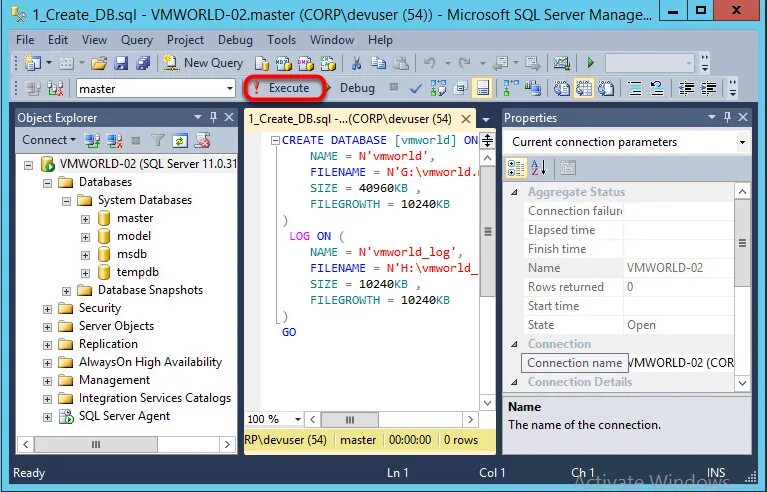Switch Properties to Categorized view

pos(517,168)
